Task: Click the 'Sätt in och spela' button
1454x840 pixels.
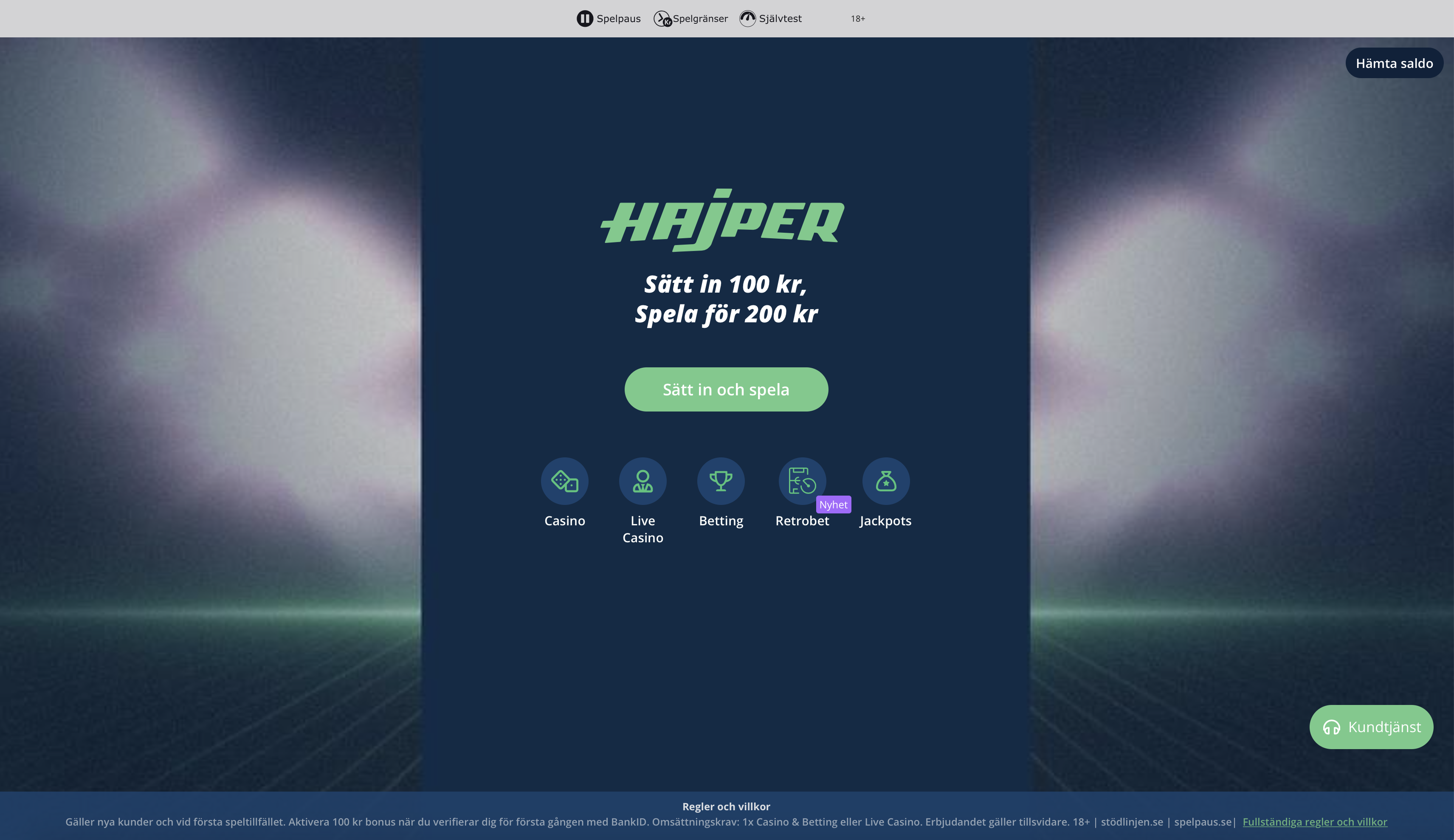Action: click(726, 389)
